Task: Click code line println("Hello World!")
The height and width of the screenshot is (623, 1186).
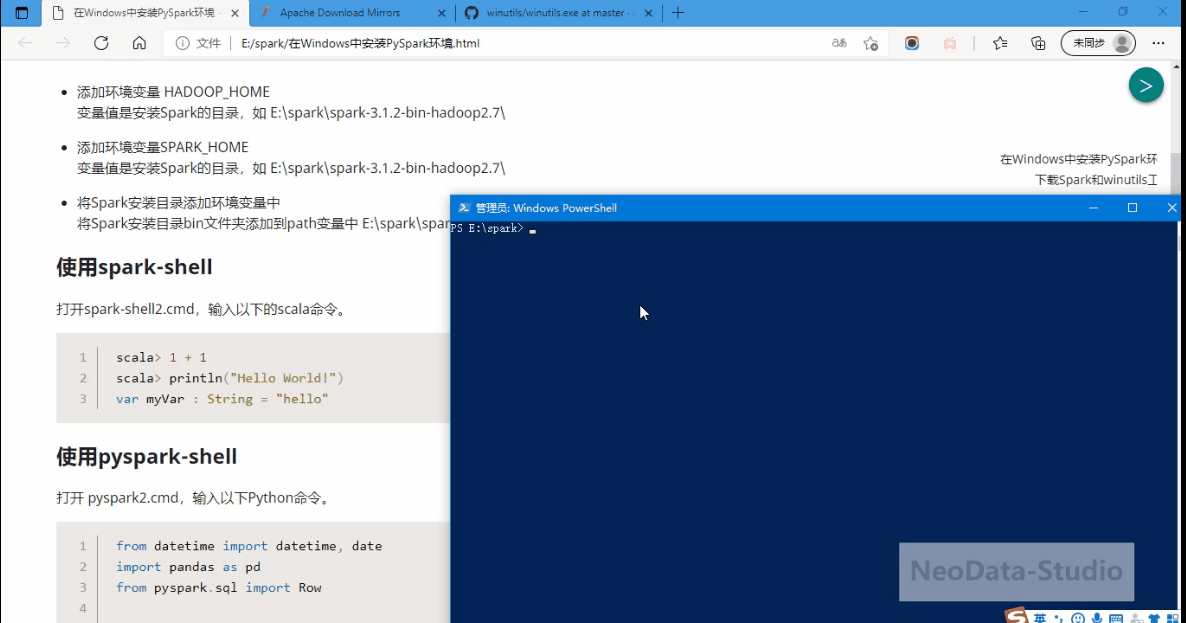Action: (x=230, y=378)
